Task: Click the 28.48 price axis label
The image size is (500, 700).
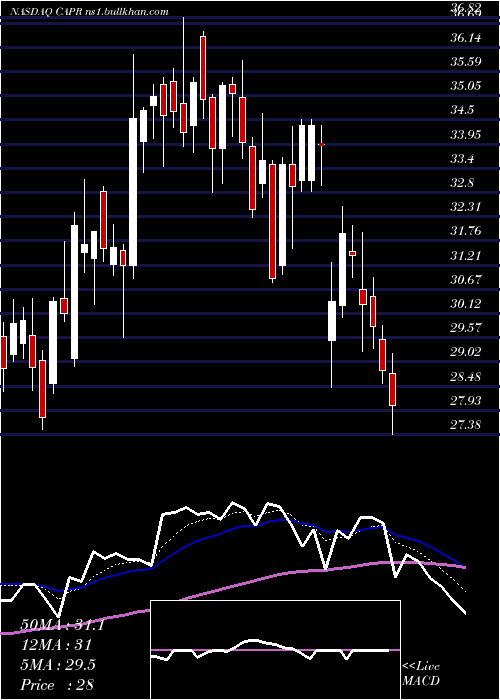Action: tap(466, 377)
